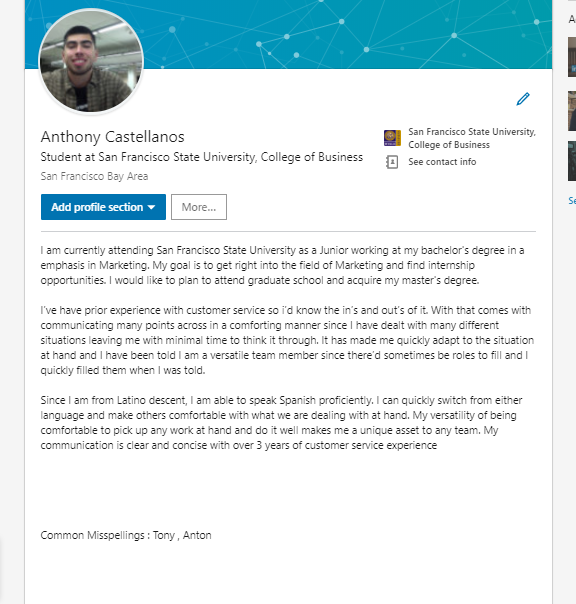Select the top thumbnail in the right sidebar
576x604 pixels.
[x=572, y=57]
